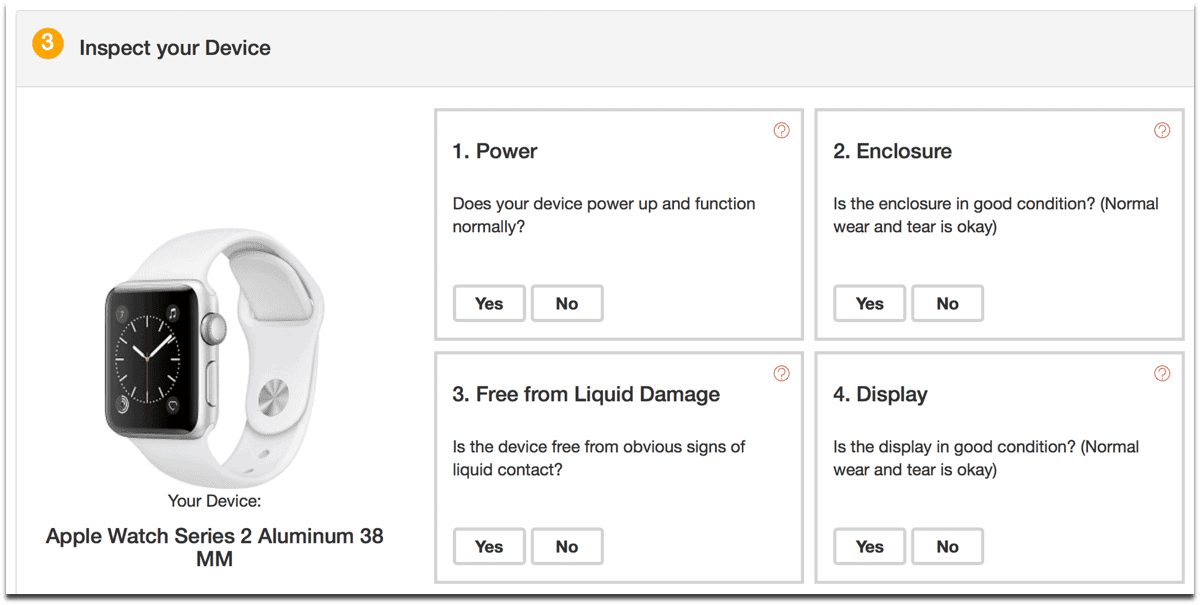Select Yes for Enclosure condition
This screenshot has width=1200, height=605.
(x=870, y=303)
